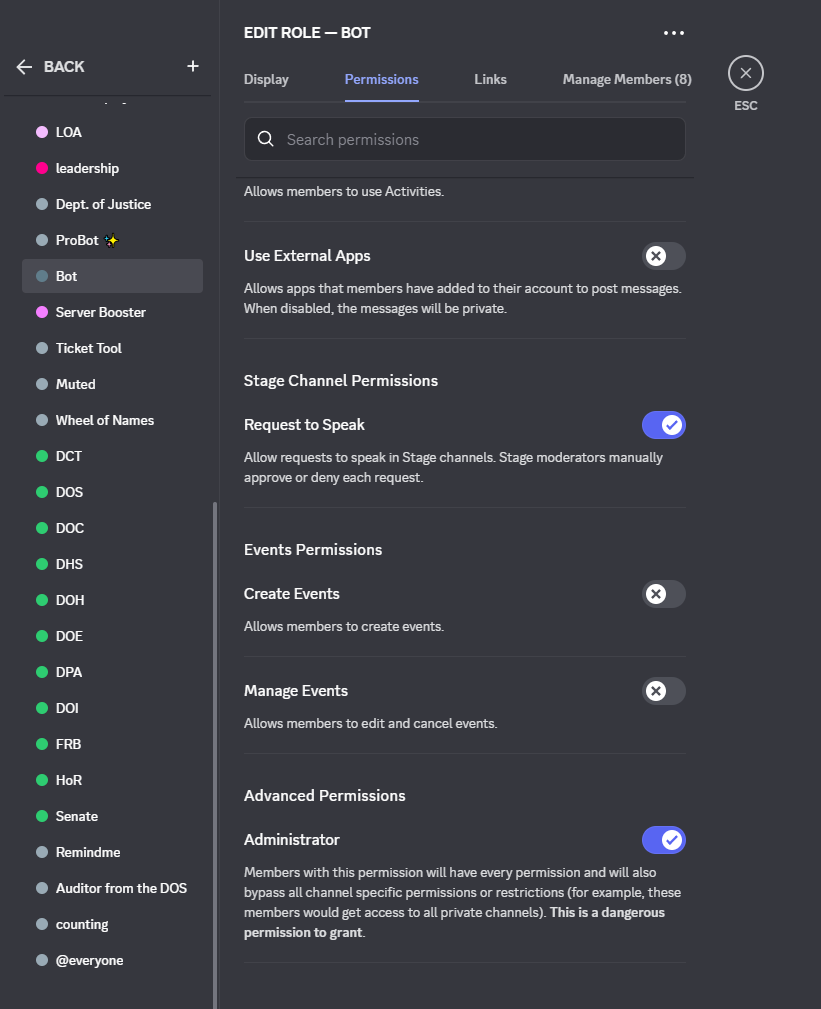The height and width of the screenshot is (1009, 821).
Task: Open the Links tab
Action: [490, 79]
